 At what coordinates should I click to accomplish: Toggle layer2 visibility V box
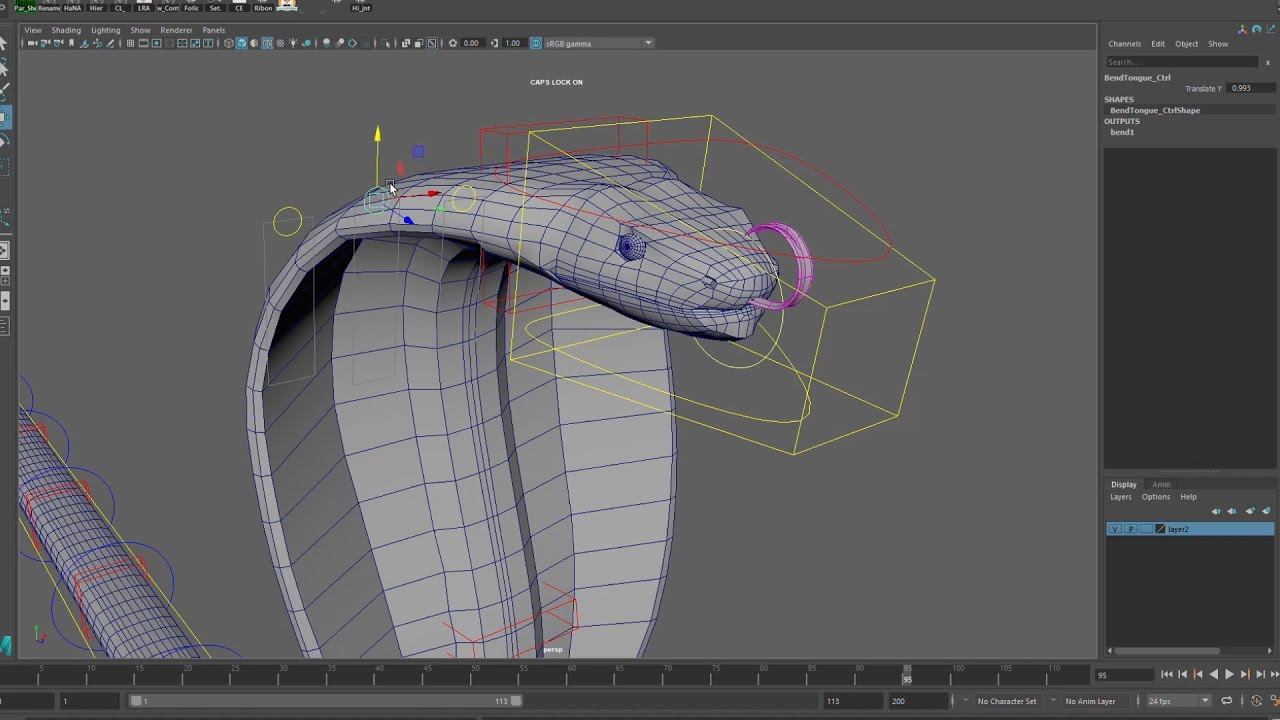click(x=1114, y=529)
